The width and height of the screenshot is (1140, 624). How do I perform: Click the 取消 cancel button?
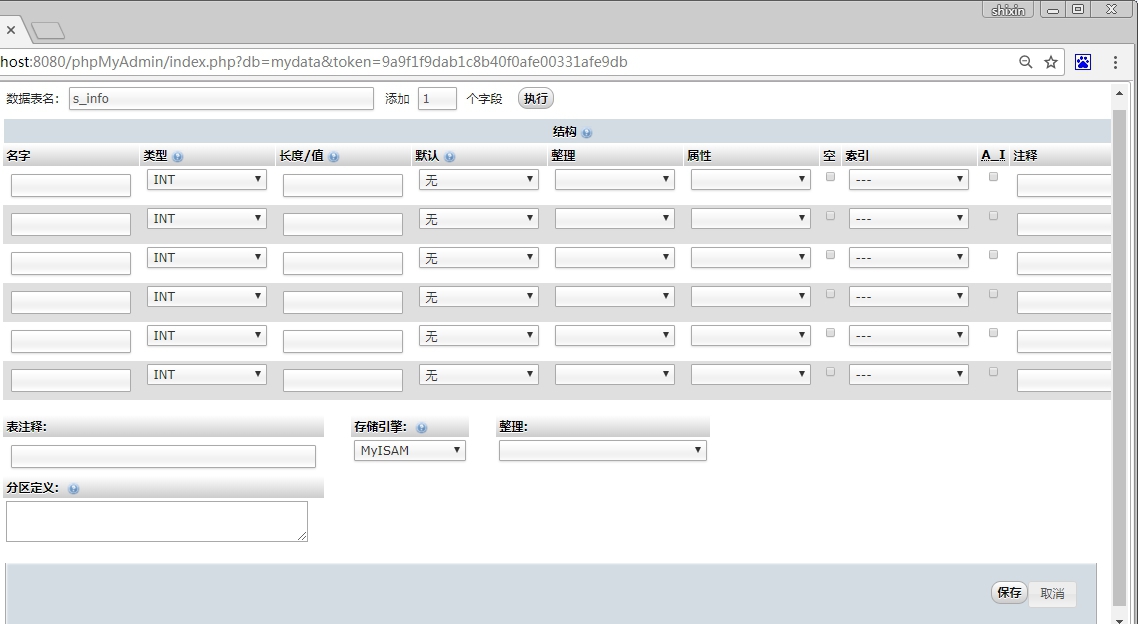coord(1052,593)
